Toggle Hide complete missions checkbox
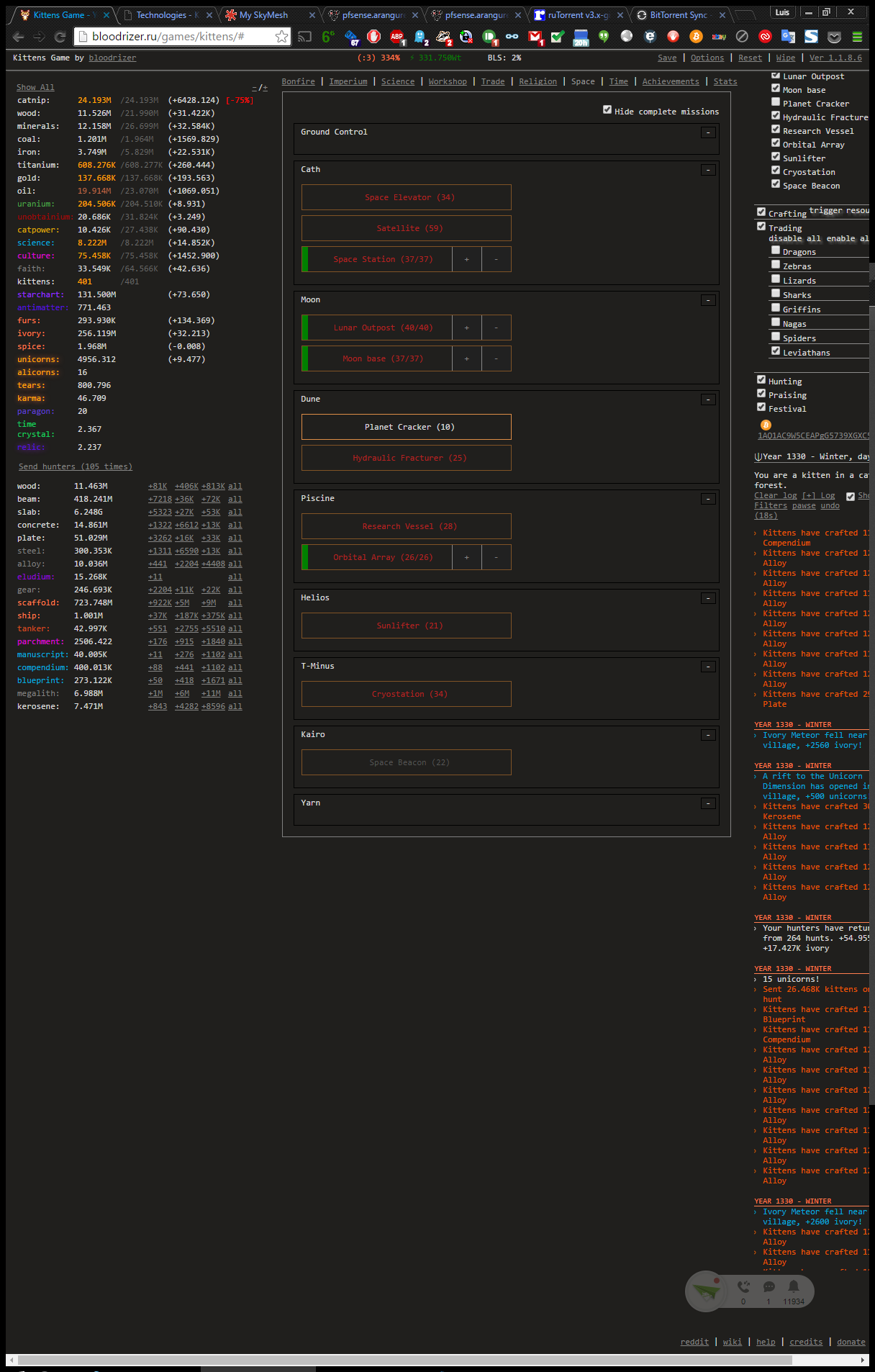875x1372 pixels. tap(607, 110)
